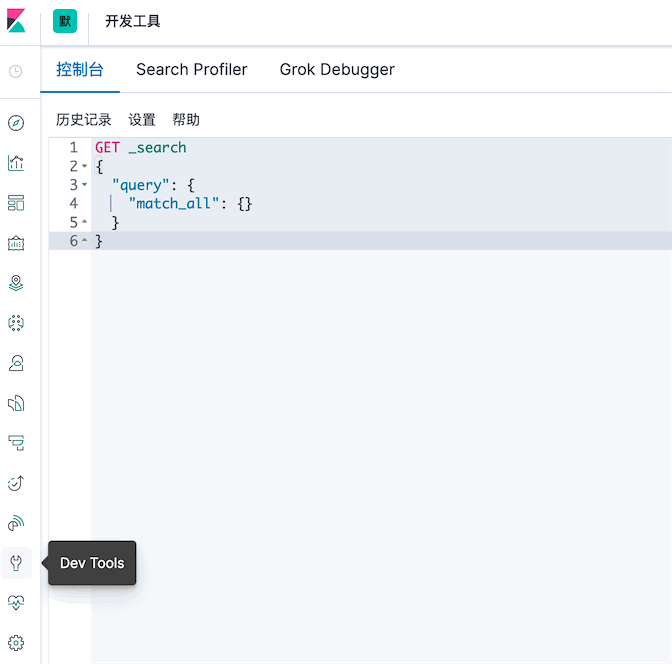
Task: Open the Canvas icon in sidebar
Action: click(16, 243)
